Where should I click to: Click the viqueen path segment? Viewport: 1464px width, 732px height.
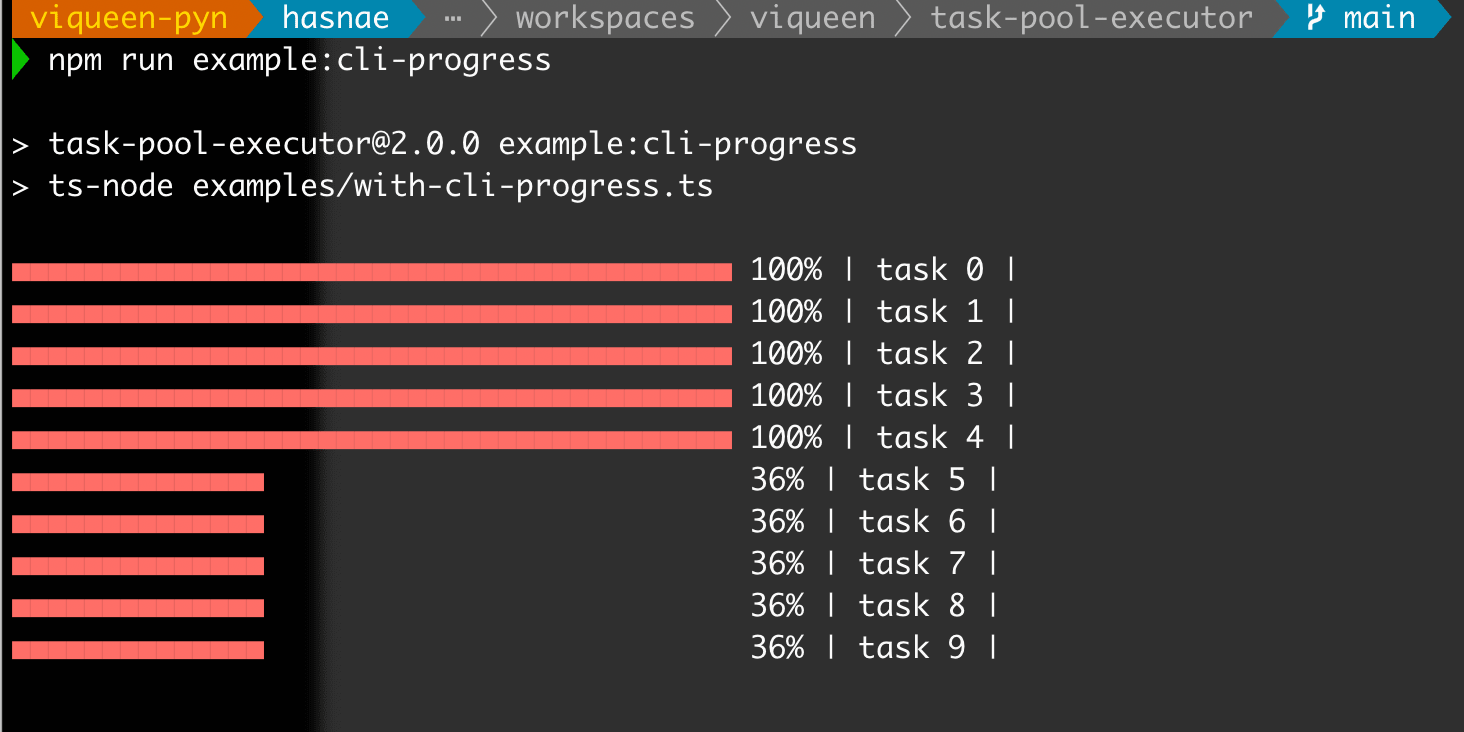(x=813, y=18)
